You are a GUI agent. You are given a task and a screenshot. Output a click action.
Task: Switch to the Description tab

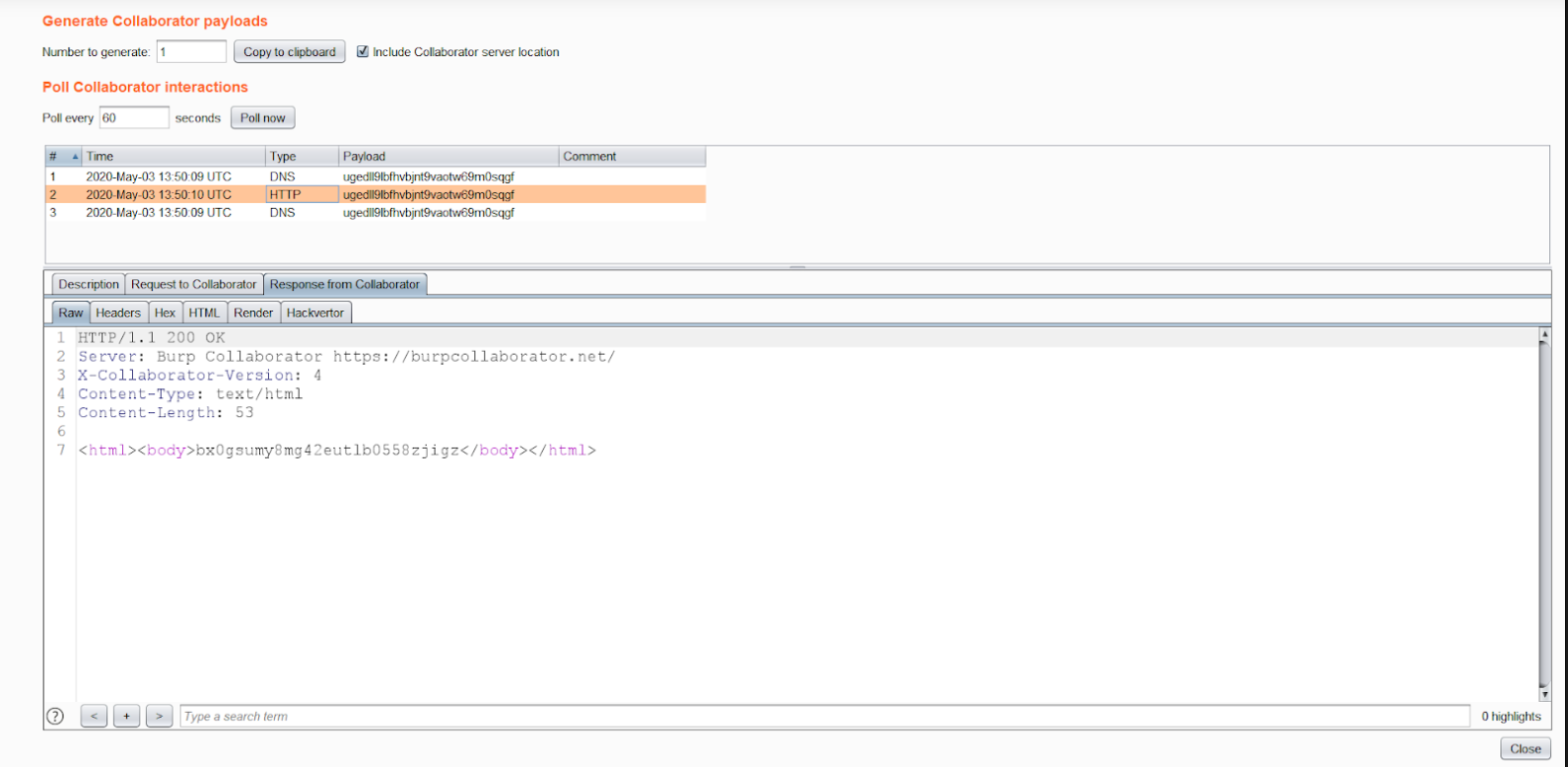click(x=89, y=284)
